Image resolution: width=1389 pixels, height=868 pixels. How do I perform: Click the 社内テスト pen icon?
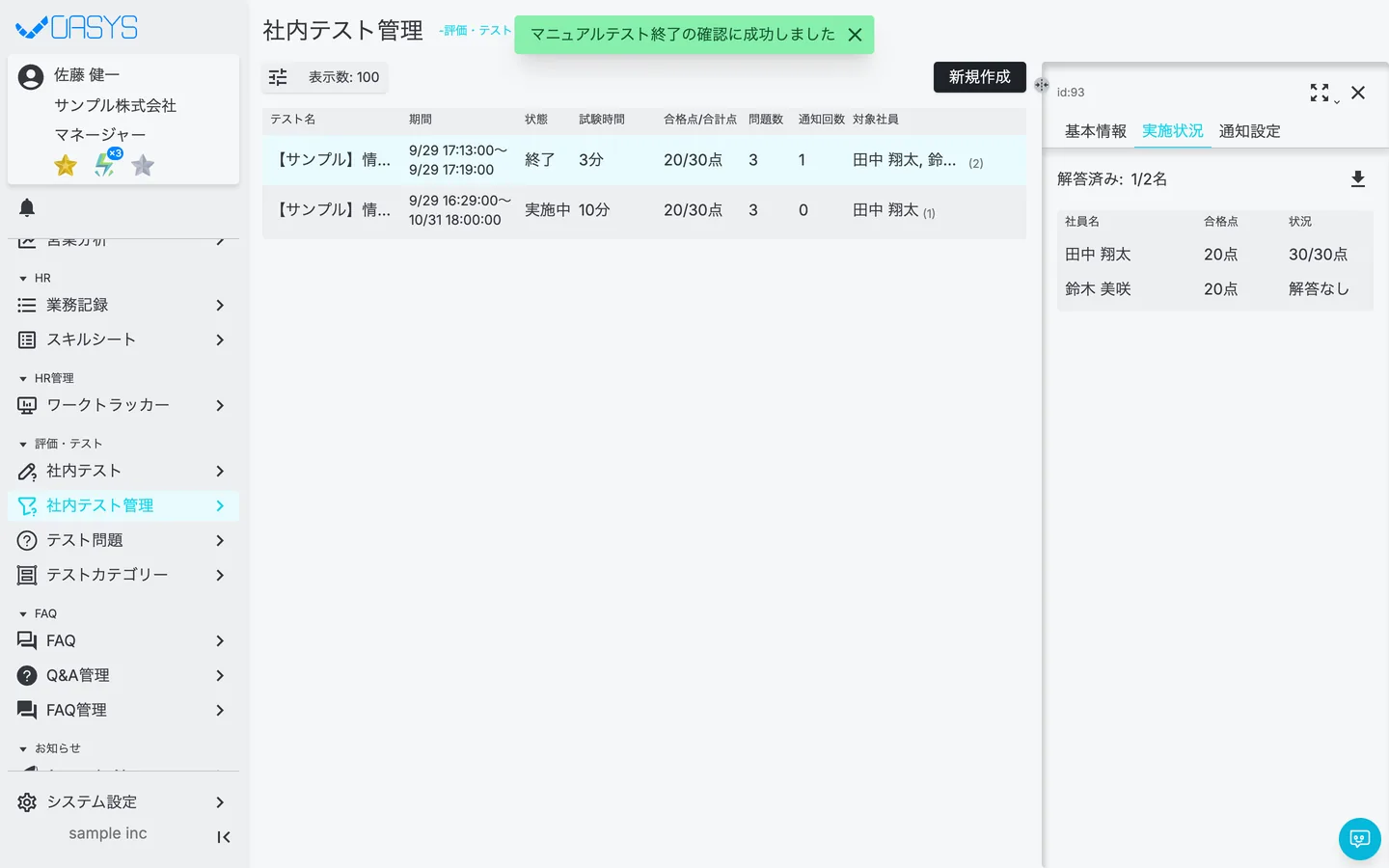click(x=27, y=471)
